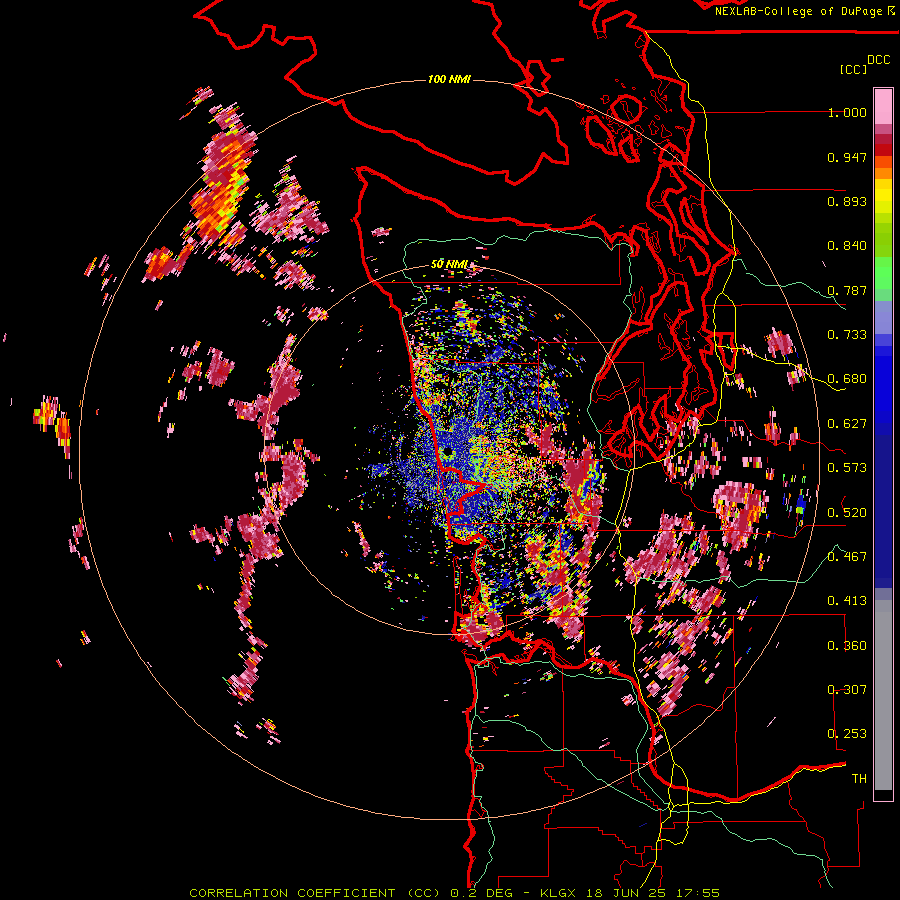This screenshot has height=900, width=900.
Task: Select the 0.573 scale value
Action: click(x=847, y=468)
